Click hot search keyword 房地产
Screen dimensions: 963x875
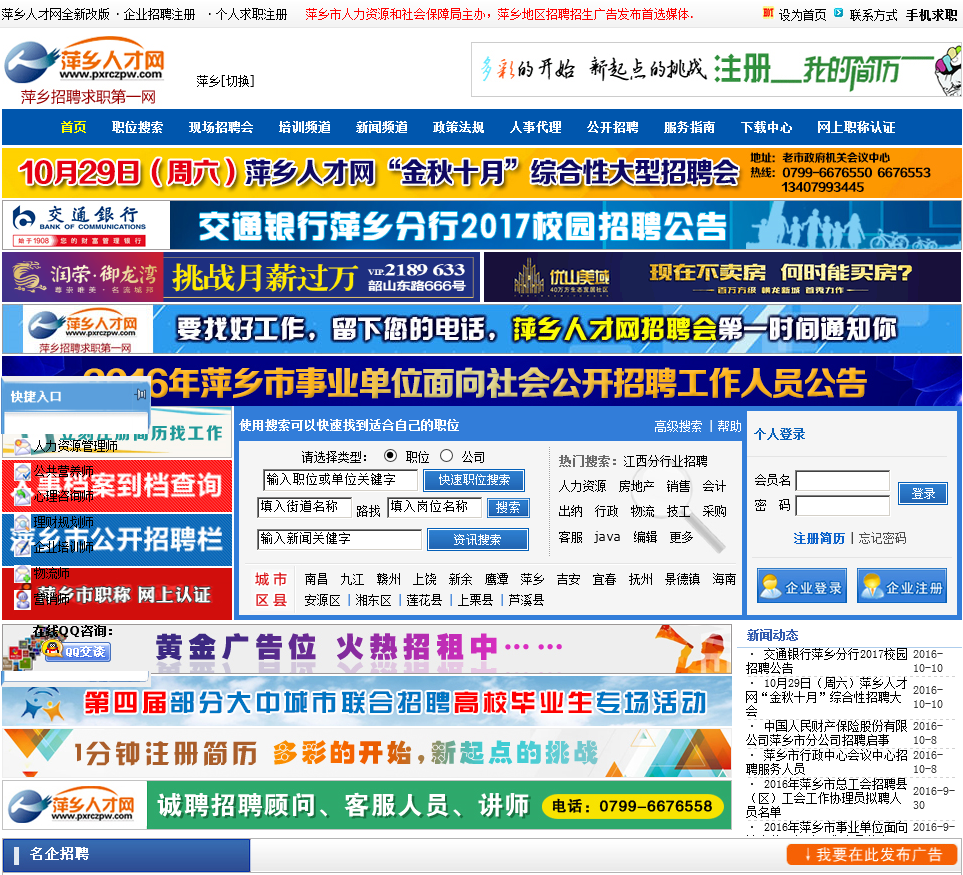click(x=636, y=486)
